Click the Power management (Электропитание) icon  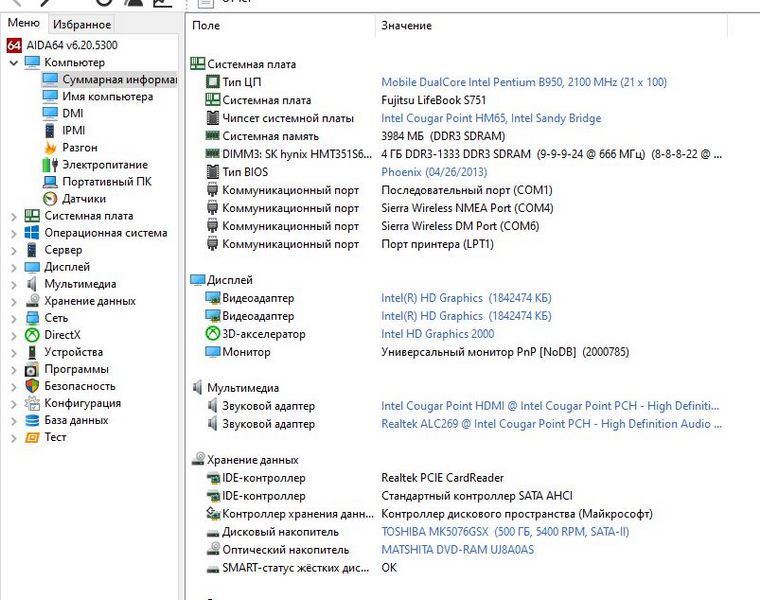coord(51,164)
